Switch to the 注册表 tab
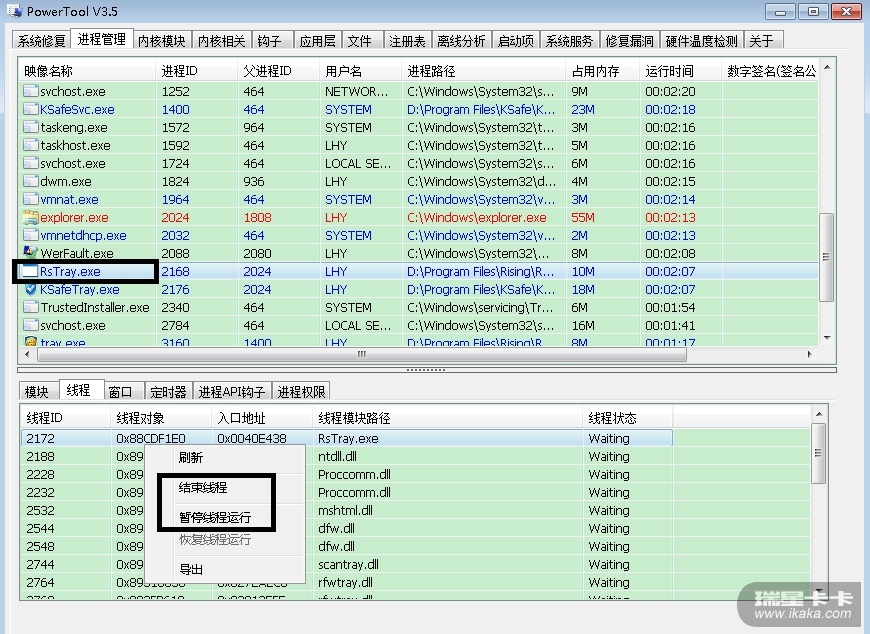This screenshot has height=634, width=870. [x=407, y=40]
